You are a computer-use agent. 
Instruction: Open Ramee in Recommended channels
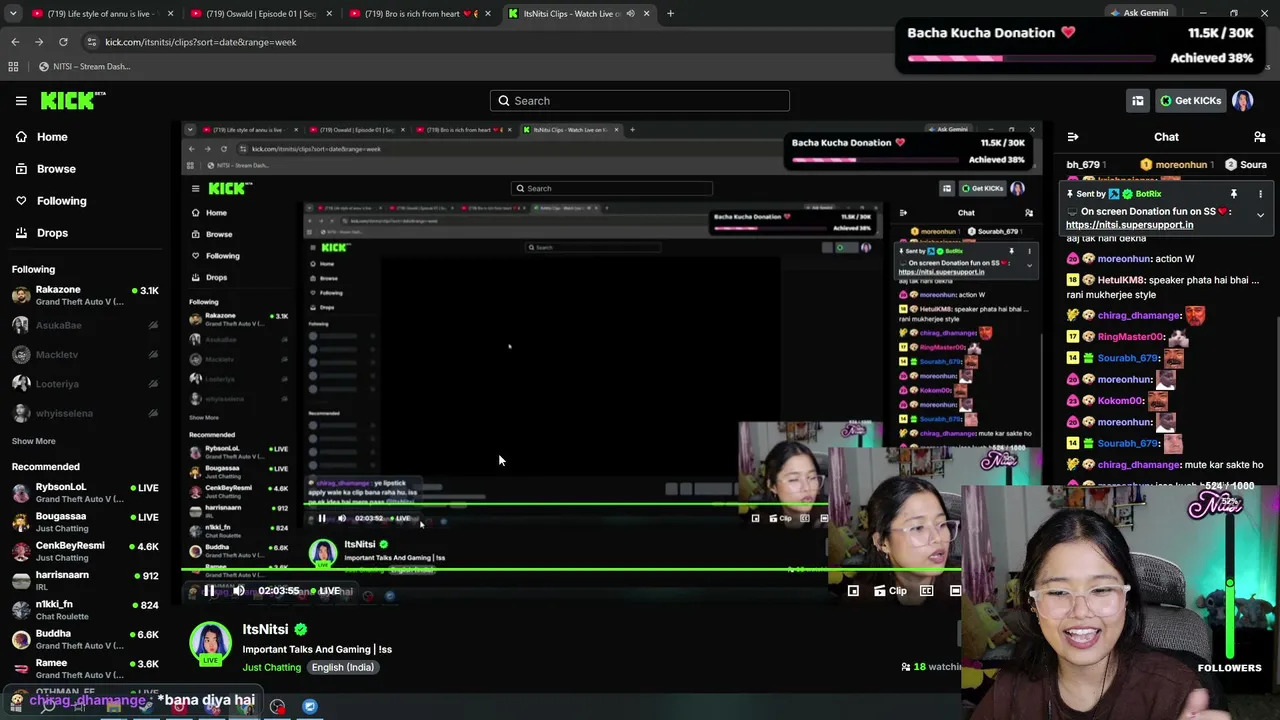[x=85, y=669]
